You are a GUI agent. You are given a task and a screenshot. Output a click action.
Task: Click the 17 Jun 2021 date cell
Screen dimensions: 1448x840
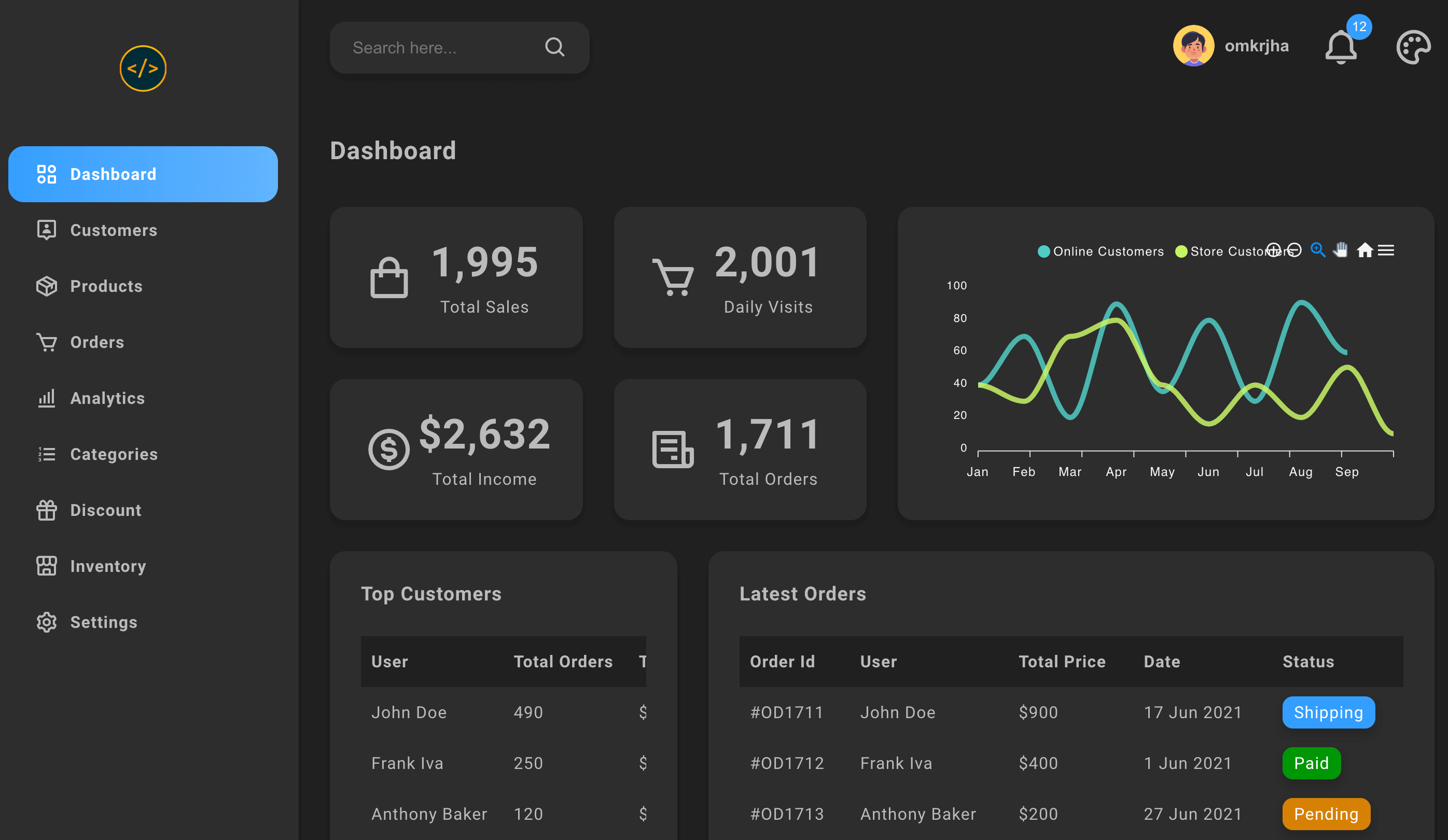click(1193, 712)
